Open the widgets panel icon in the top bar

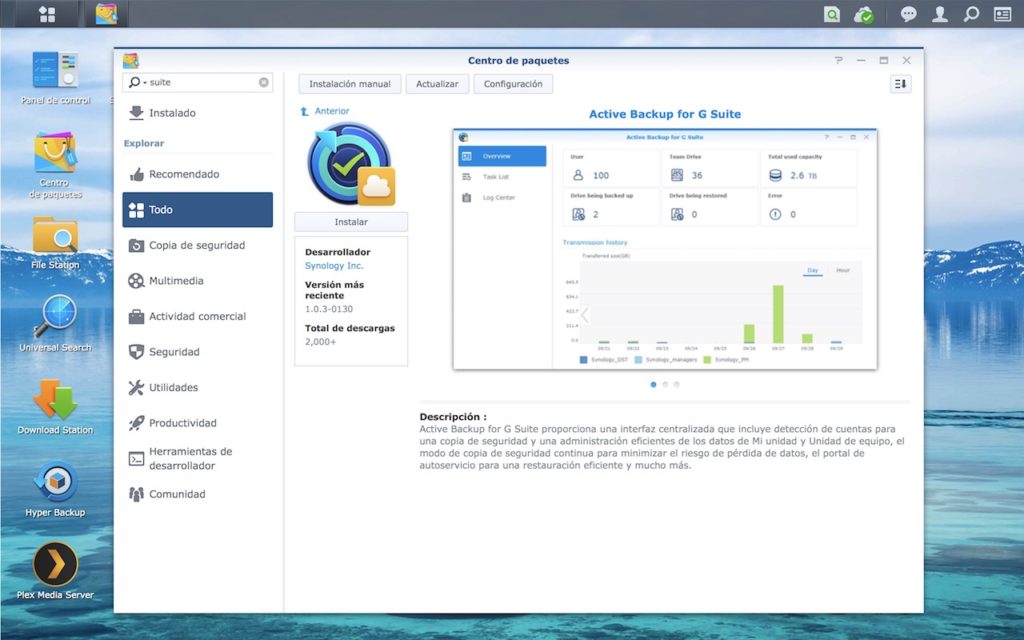click(x=1002, y=14)
